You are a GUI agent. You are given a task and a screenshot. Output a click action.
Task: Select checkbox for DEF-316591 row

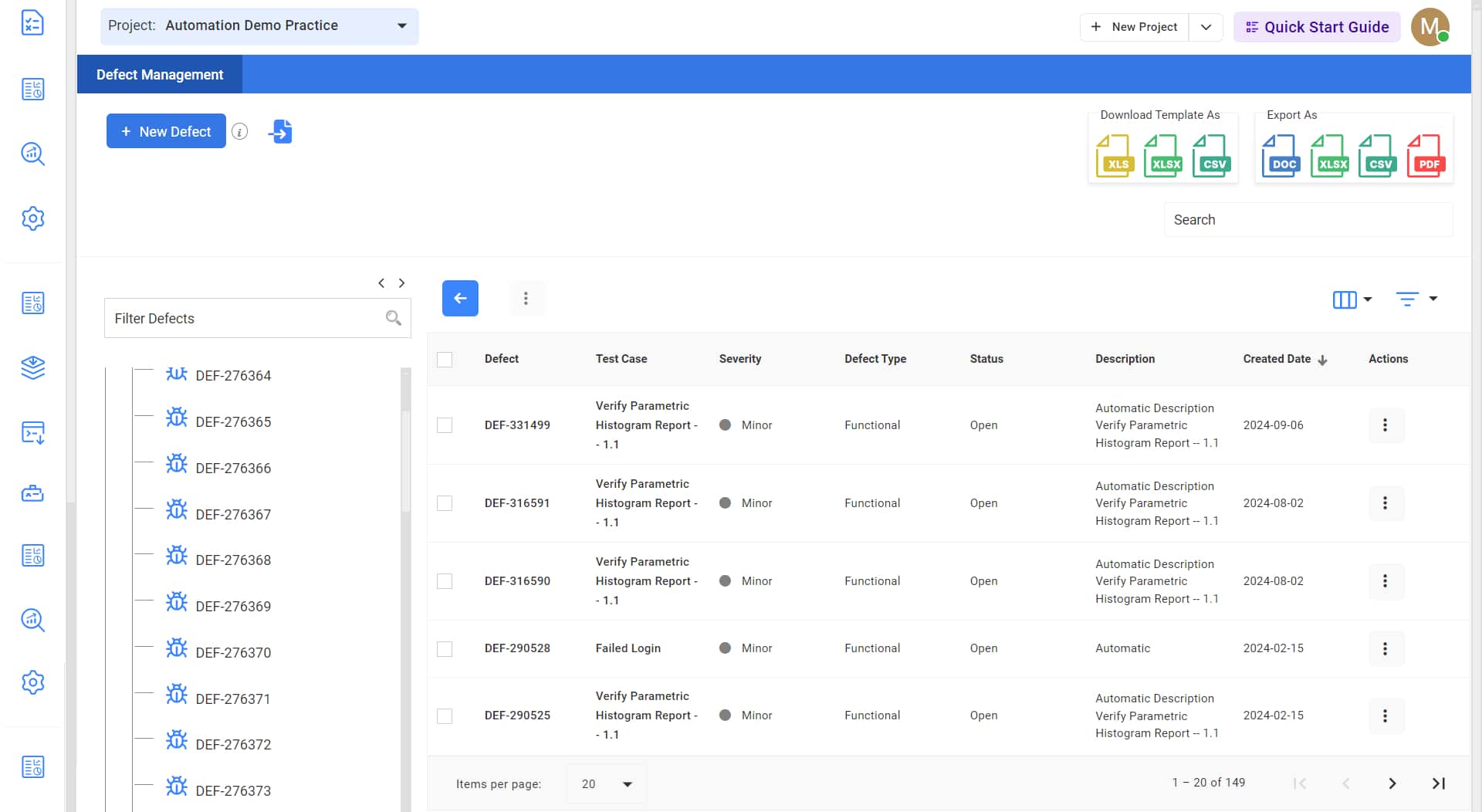(445, 503)
